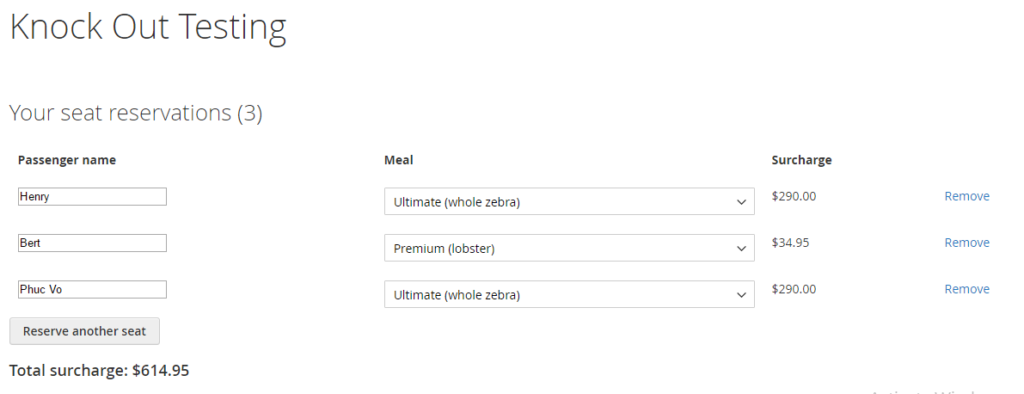
Task: Click the Surcharge column header
Action: pos(801,160)
